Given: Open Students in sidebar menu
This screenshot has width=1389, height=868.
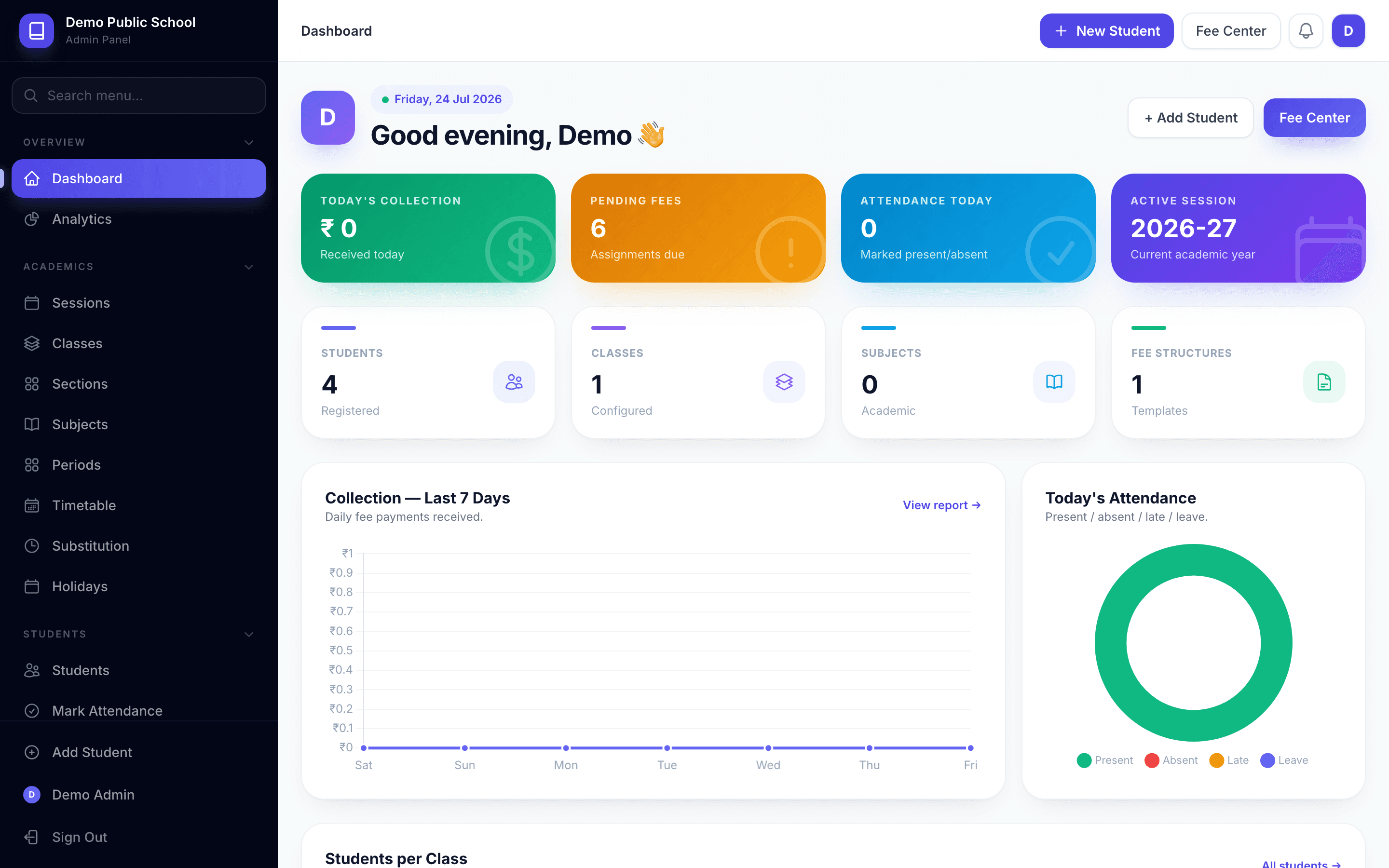Looking at the screenshot, I should tap(139, 670).
